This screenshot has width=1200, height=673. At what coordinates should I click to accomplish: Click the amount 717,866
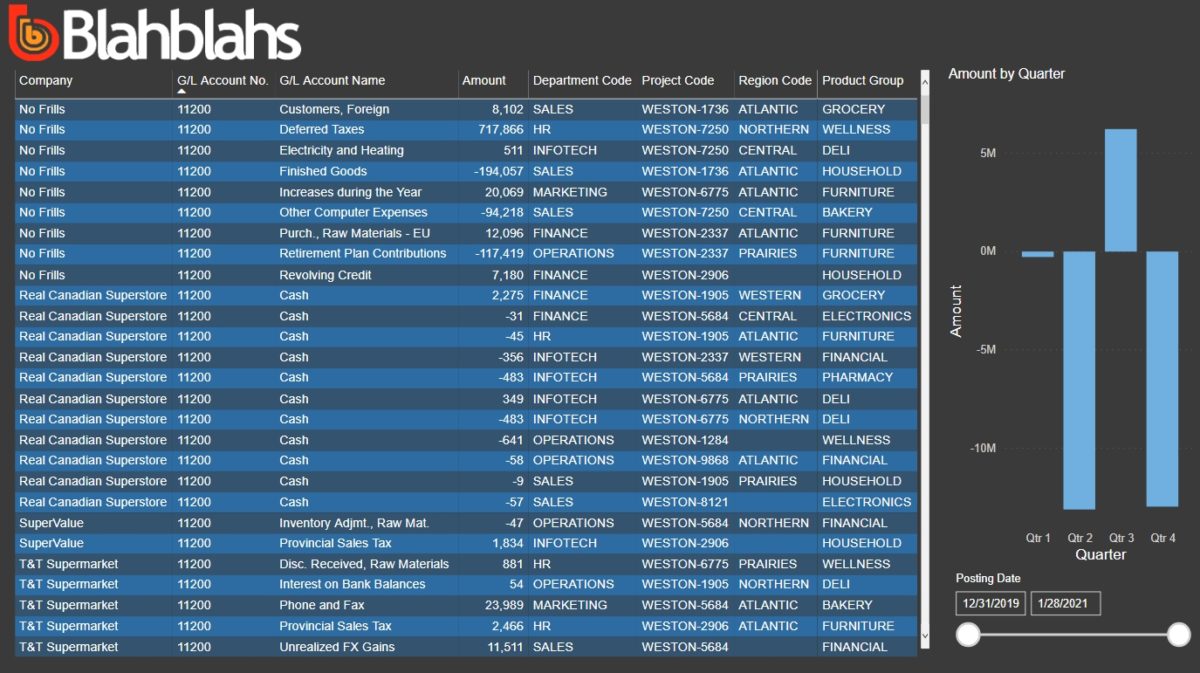click(500, 129)
